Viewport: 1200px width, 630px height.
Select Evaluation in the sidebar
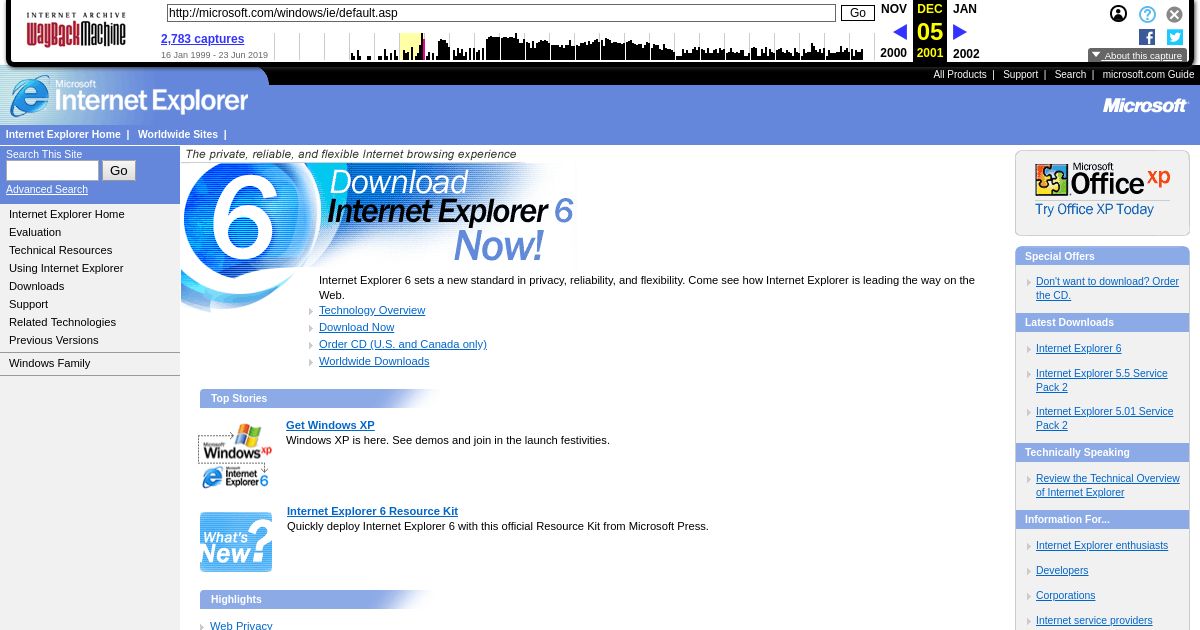pos(35,232)
